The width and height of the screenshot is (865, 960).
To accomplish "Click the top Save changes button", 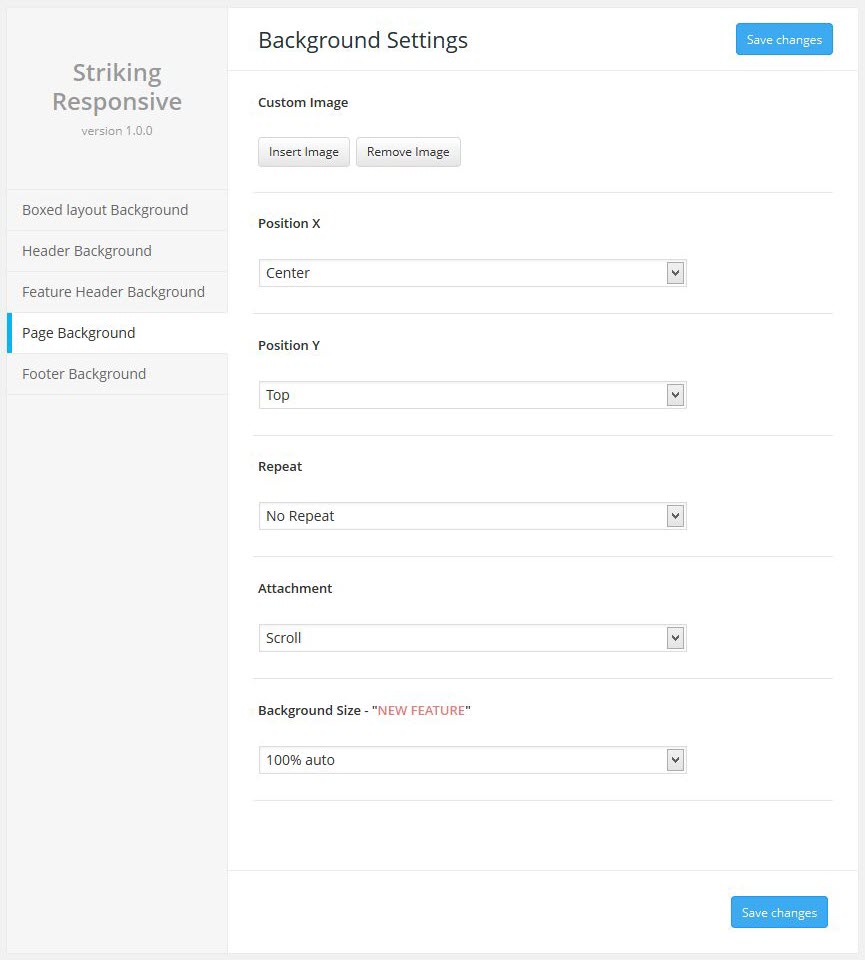I will coord(784,40).
